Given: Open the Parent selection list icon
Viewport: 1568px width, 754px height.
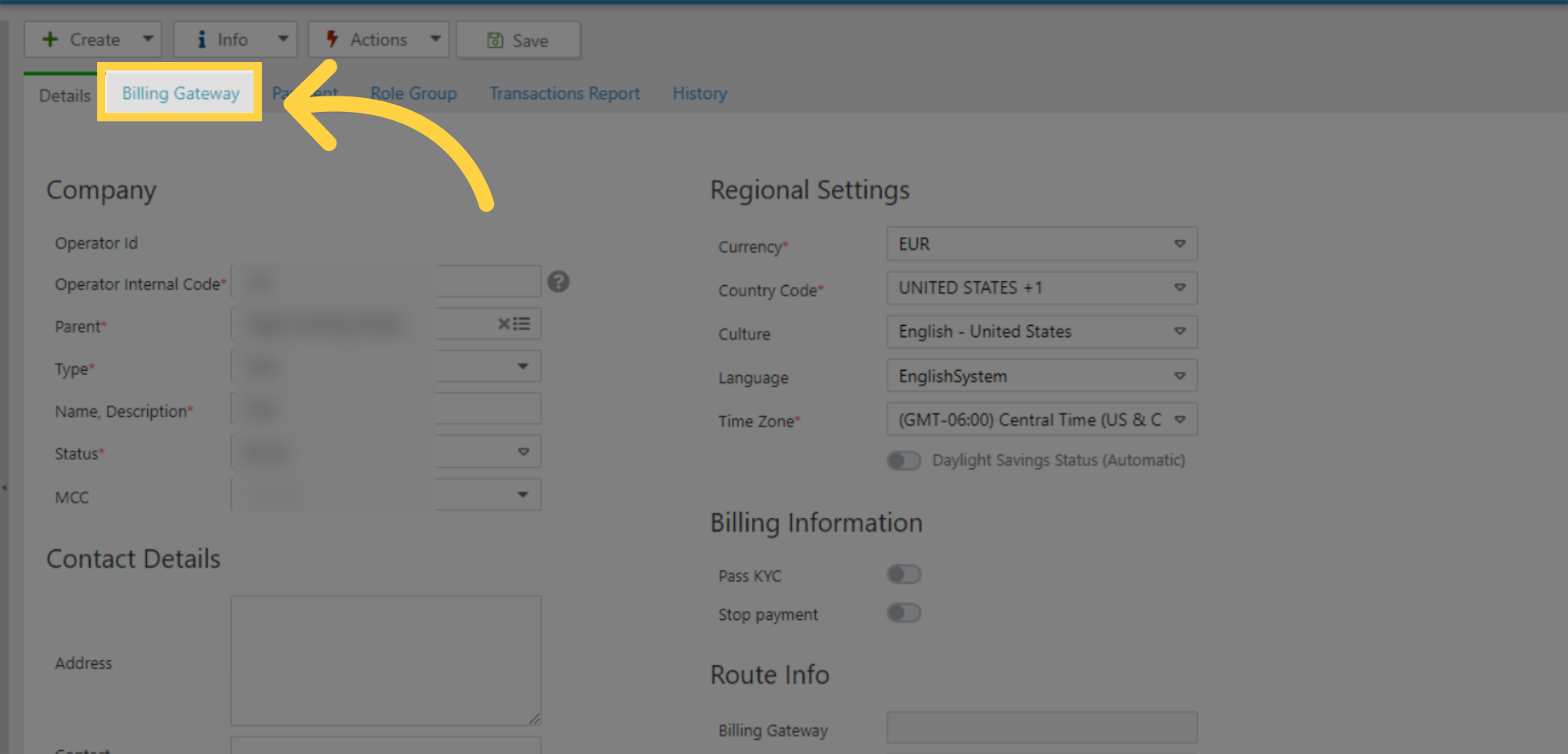Looking at the screenshot, I should [x=522, y=324].
